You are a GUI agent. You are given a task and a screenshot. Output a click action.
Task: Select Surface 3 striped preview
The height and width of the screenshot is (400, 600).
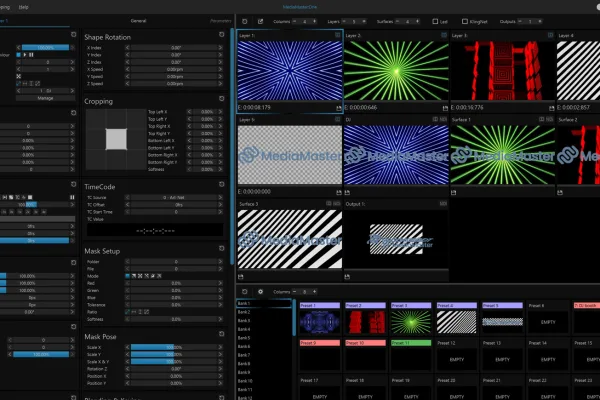click(x=290, y=239)
